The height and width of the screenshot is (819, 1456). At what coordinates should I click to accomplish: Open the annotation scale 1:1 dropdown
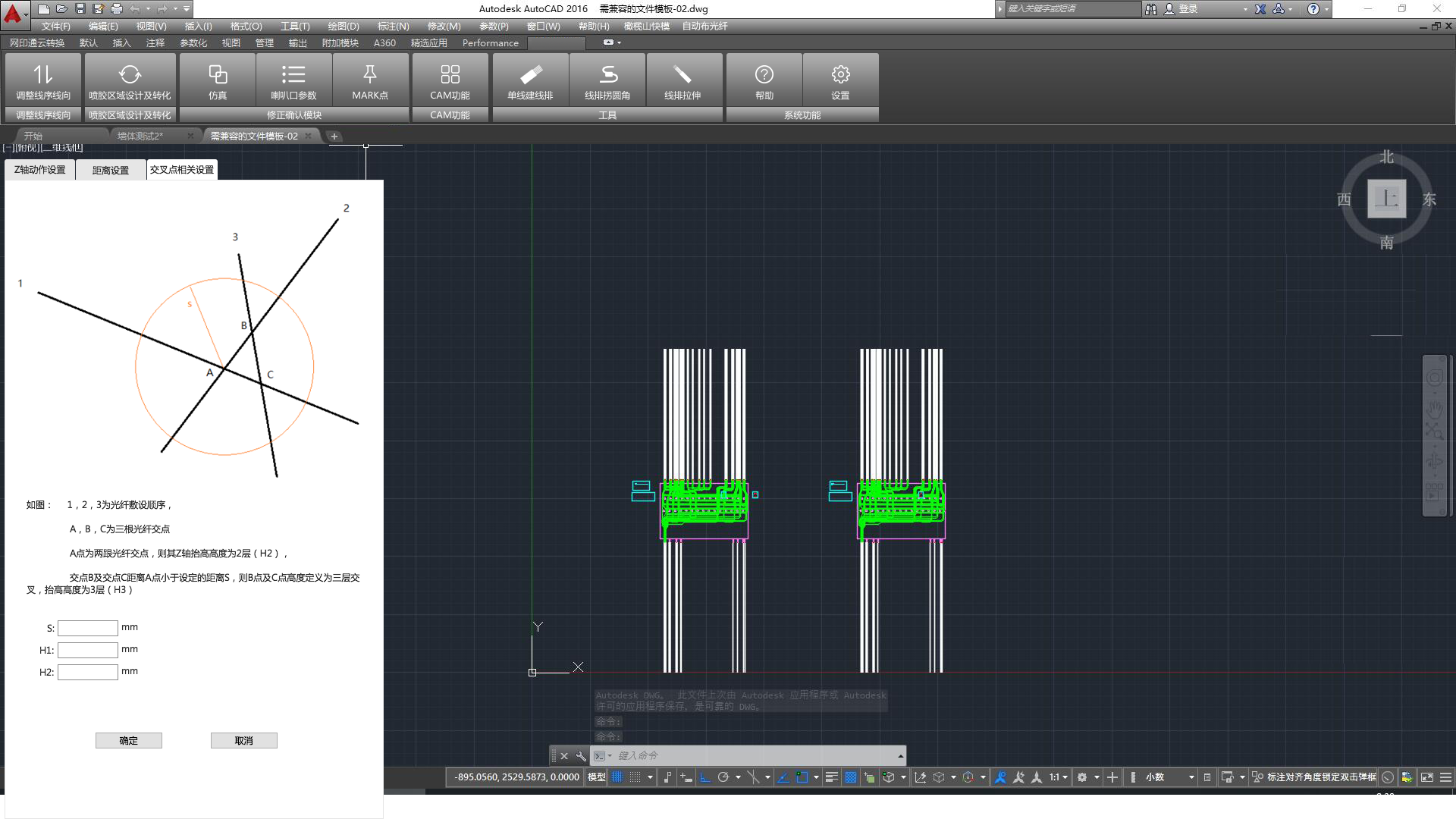pyautogui.click(x=1059, y=777)
